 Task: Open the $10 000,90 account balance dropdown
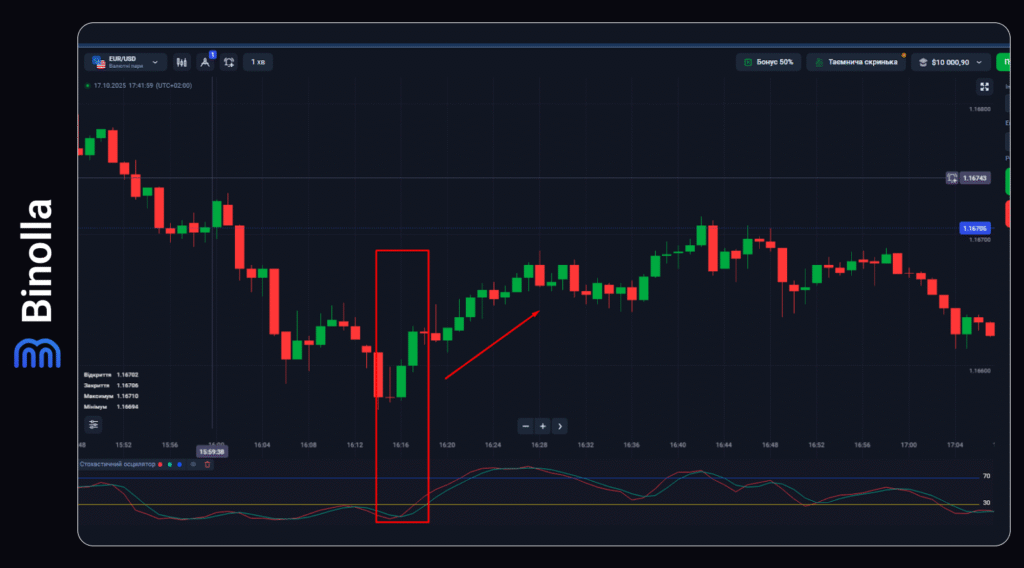(950, 62)
